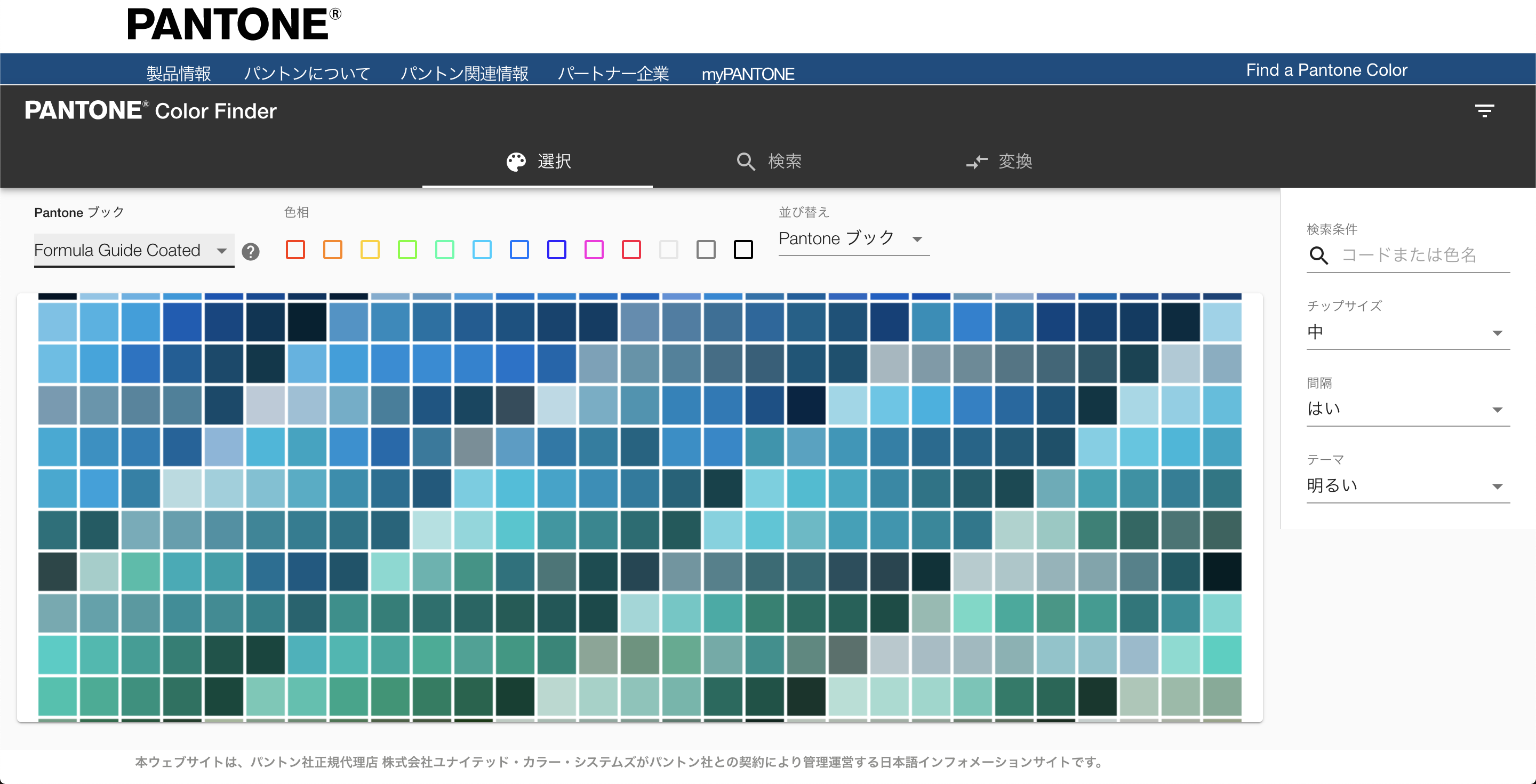The image size is (1536, 784).
Task: Open the myPANTONE link
Action: [749, 73]
